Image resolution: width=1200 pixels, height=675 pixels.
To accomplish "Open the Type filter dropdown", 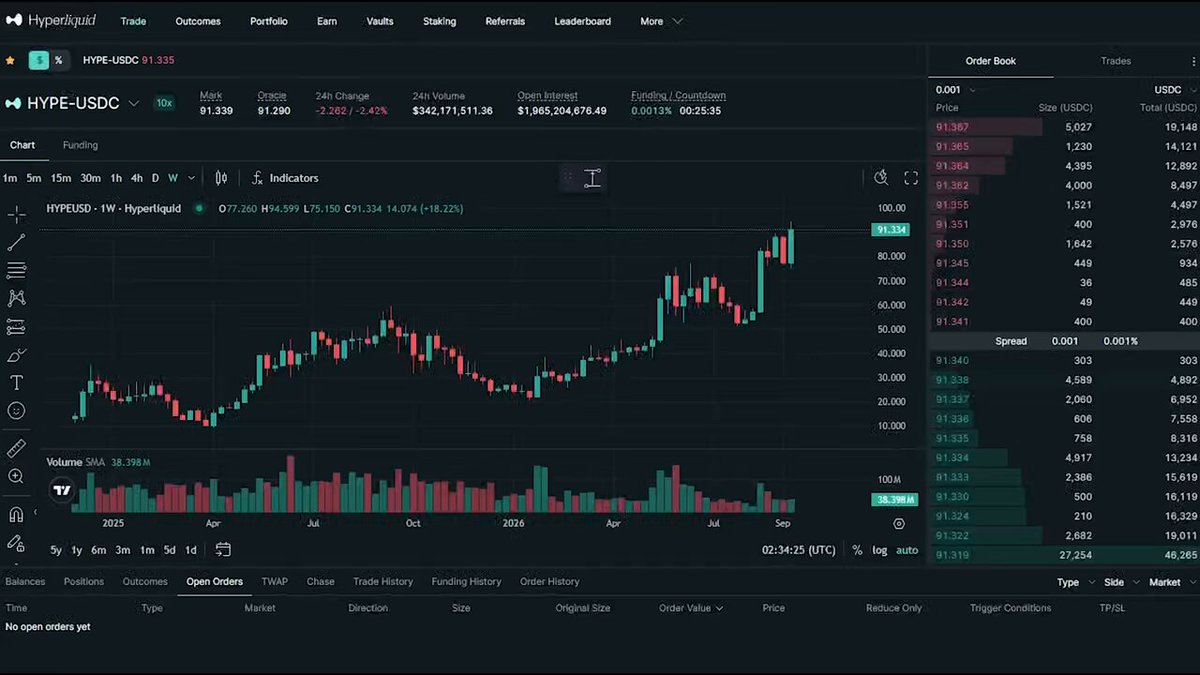I will click(x=1074, y=582).
